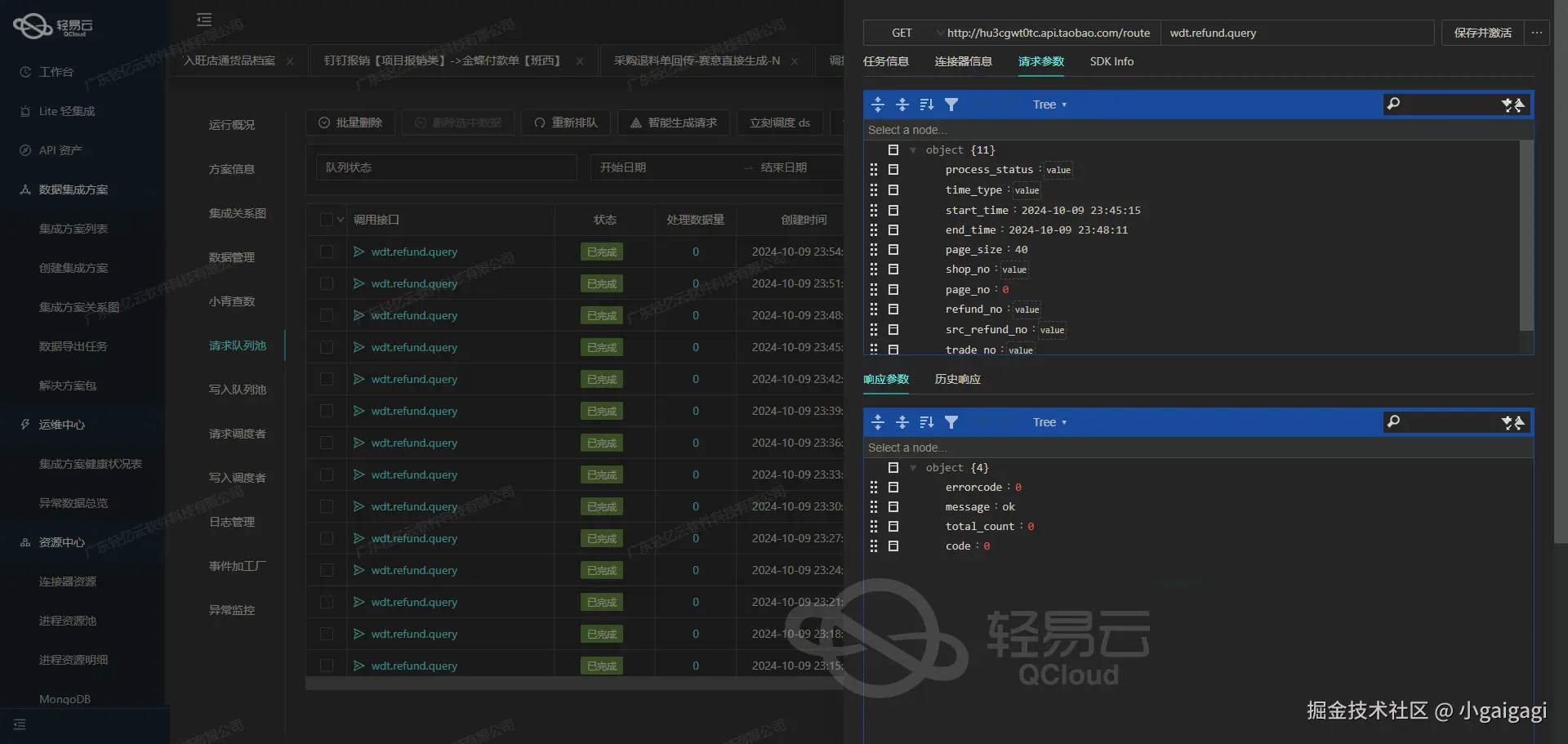This screenshot has width=1568, height=744.
Task: Check the row created at 2024-10-09 23:27
Action: point(327,538)
